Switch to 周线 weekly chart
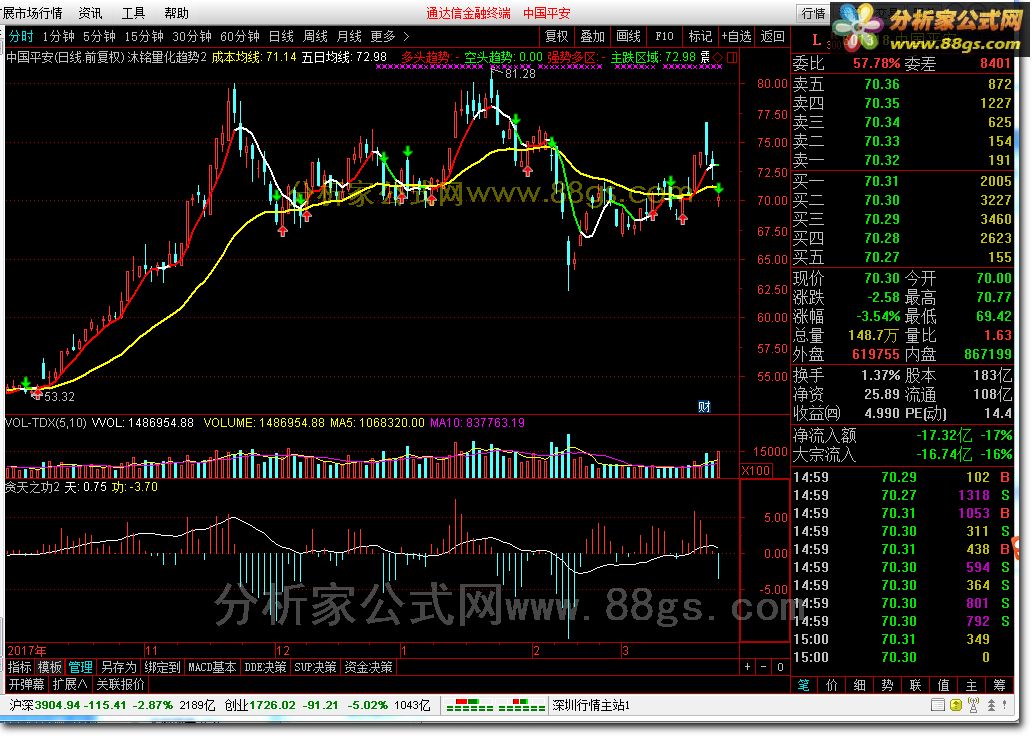 pos(315,36)
